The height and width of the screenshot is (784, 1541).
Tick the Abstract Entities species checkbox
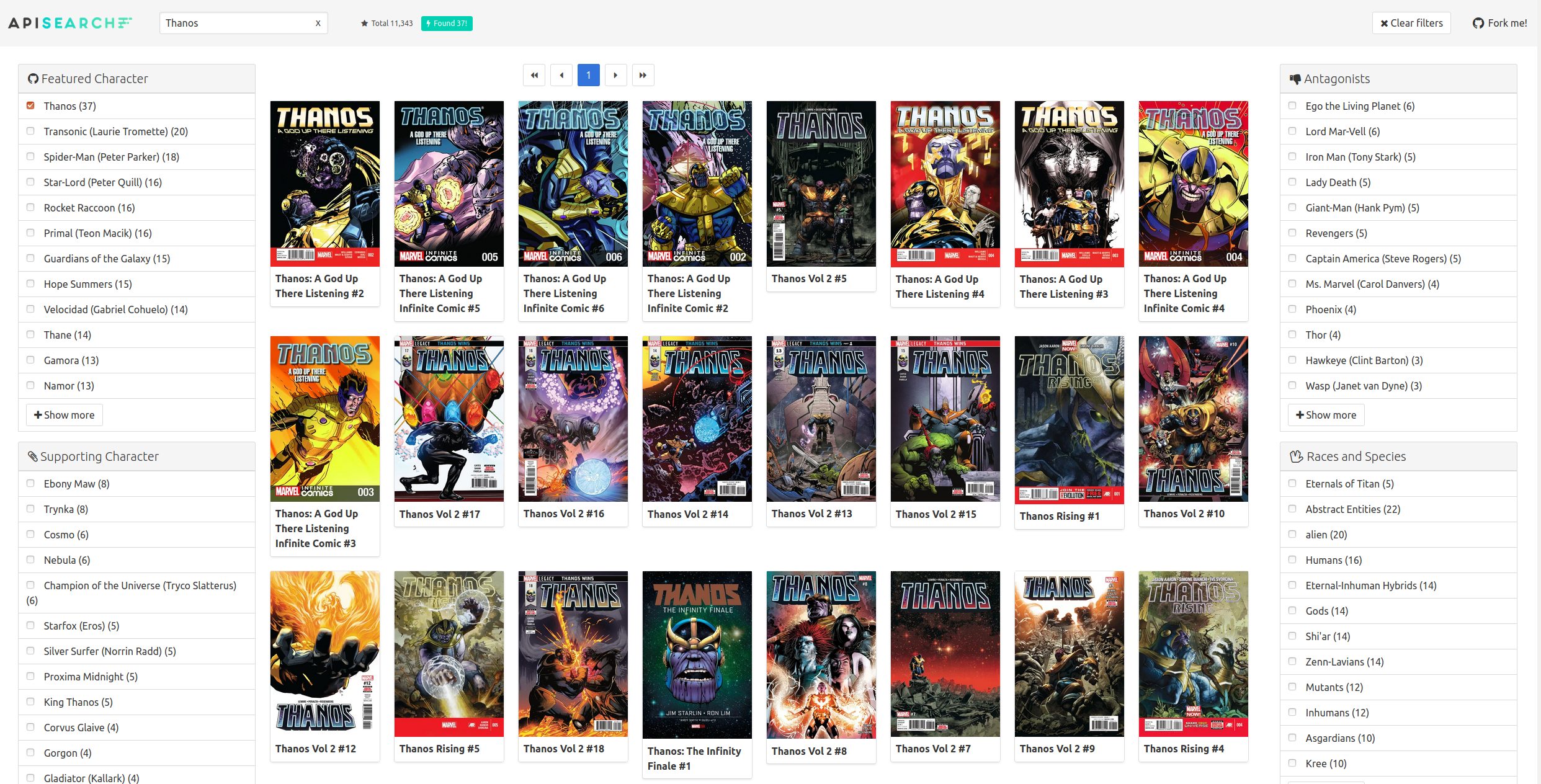coord(1292,509)
